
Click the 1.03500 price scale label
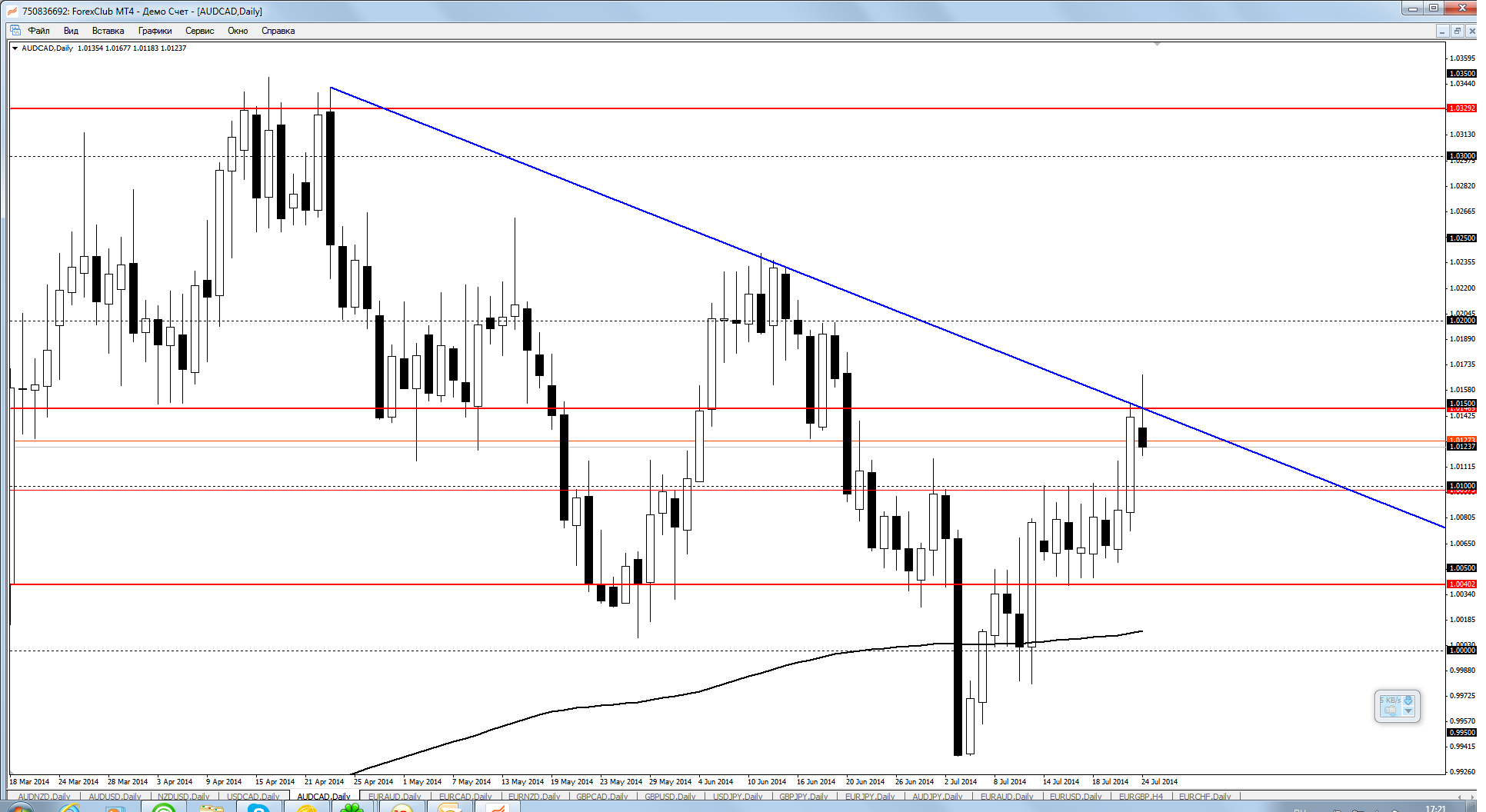1462,74
